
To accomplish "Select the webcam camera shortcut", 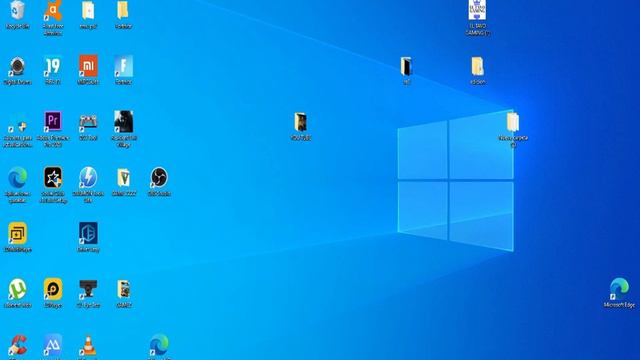I will 18,67.
